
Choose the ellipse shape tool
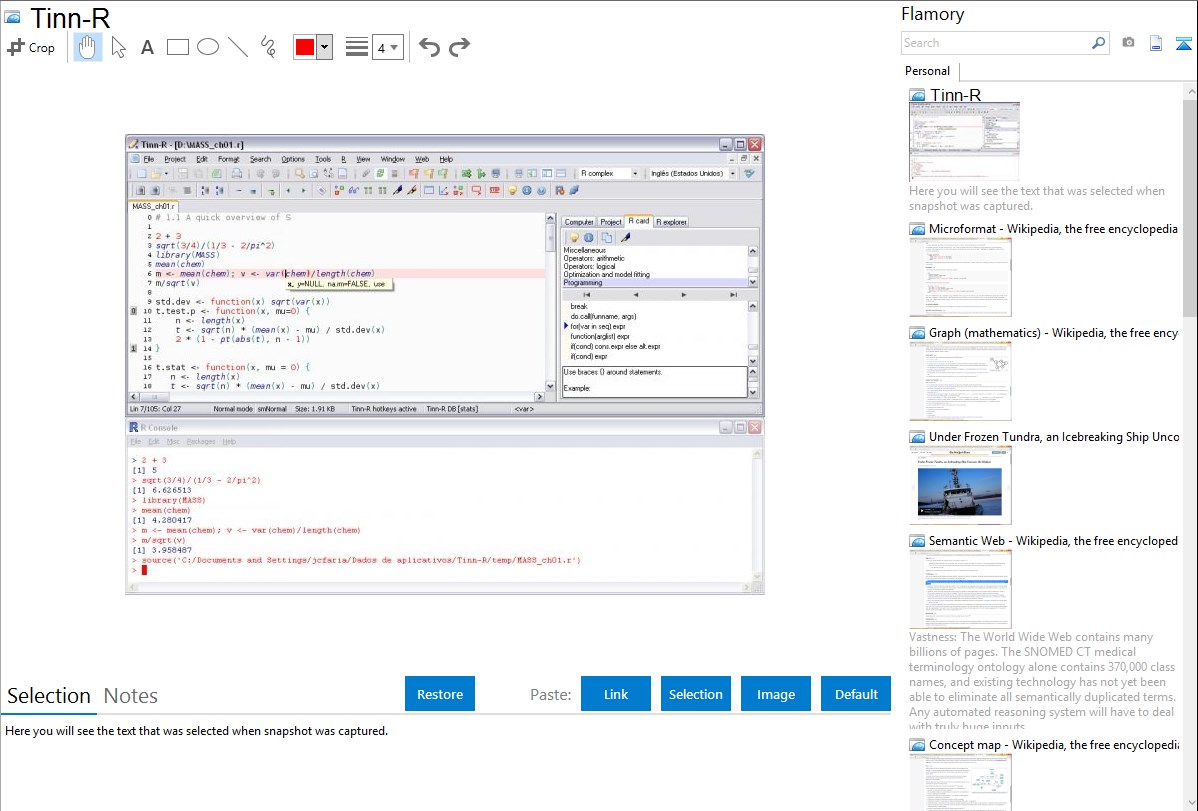[x=207, y=47]
